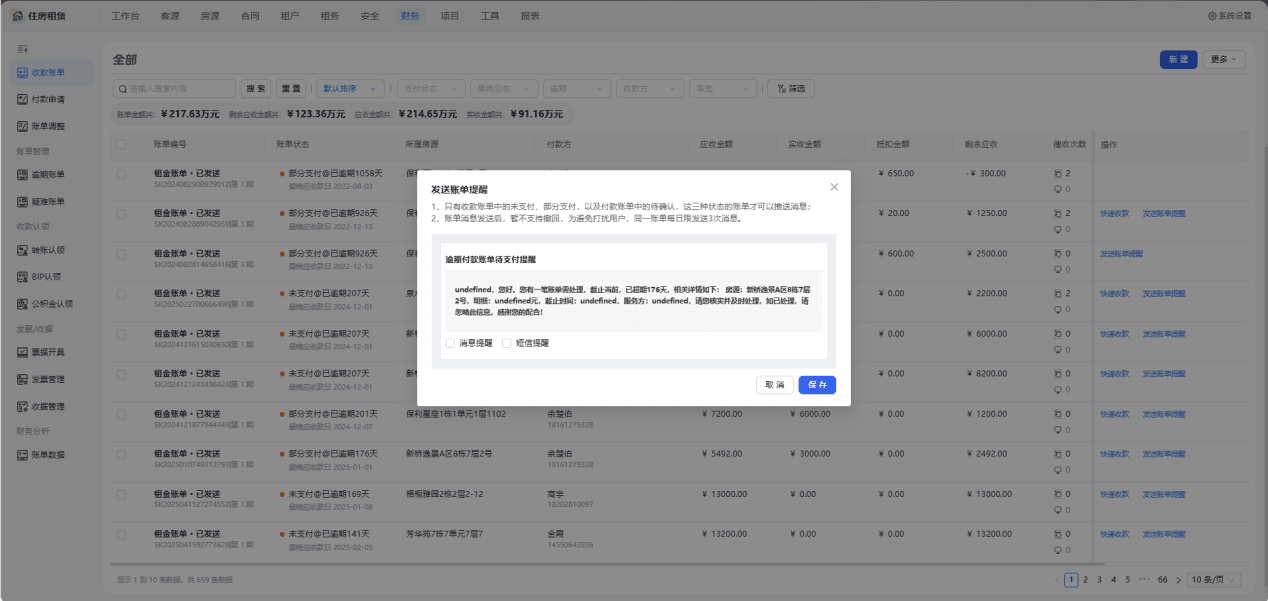The height and width of the screenshot is (601, 1268).
Task: Open the 审批 dropdown
Action: click(723, 88)
